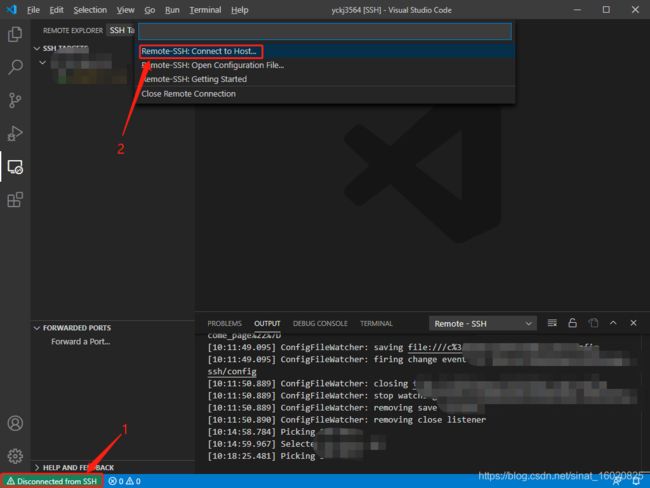This screenshot has height=488, width=650.
Task: Focus the command palette input box
Action: click(x=325, y=32)
